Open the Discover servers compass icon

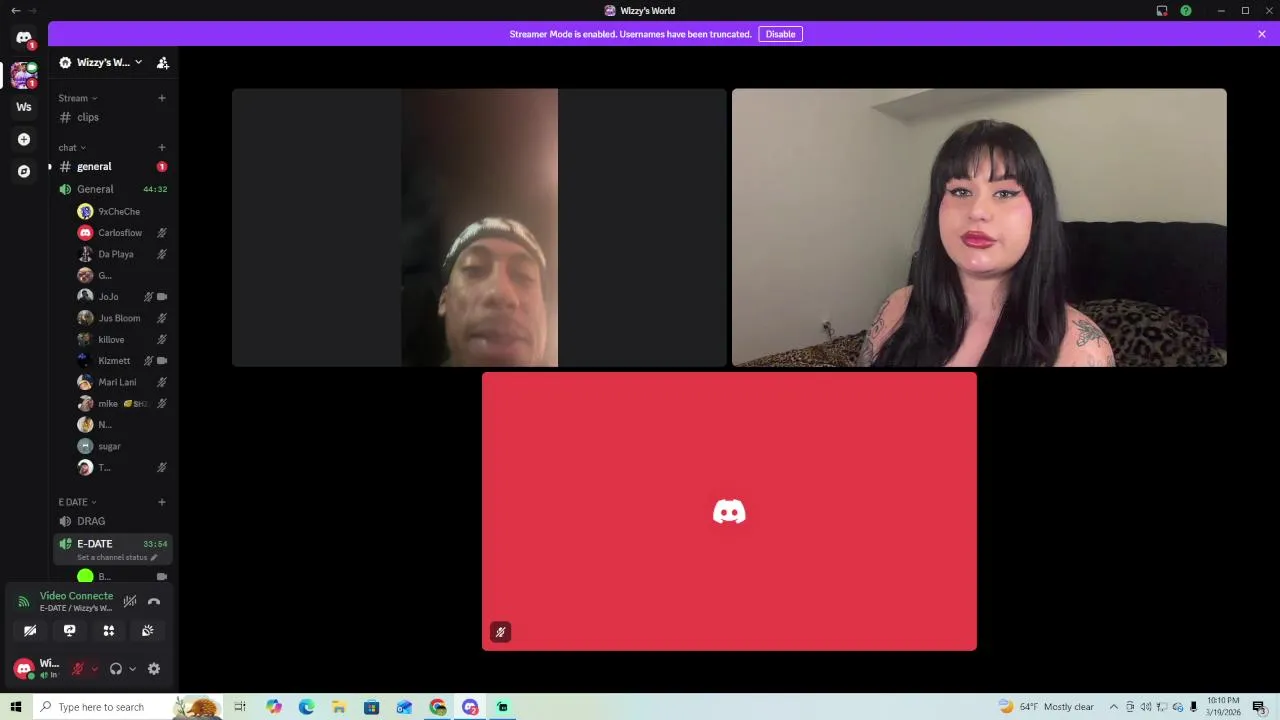pyautogui.click(x=24, y=171)
